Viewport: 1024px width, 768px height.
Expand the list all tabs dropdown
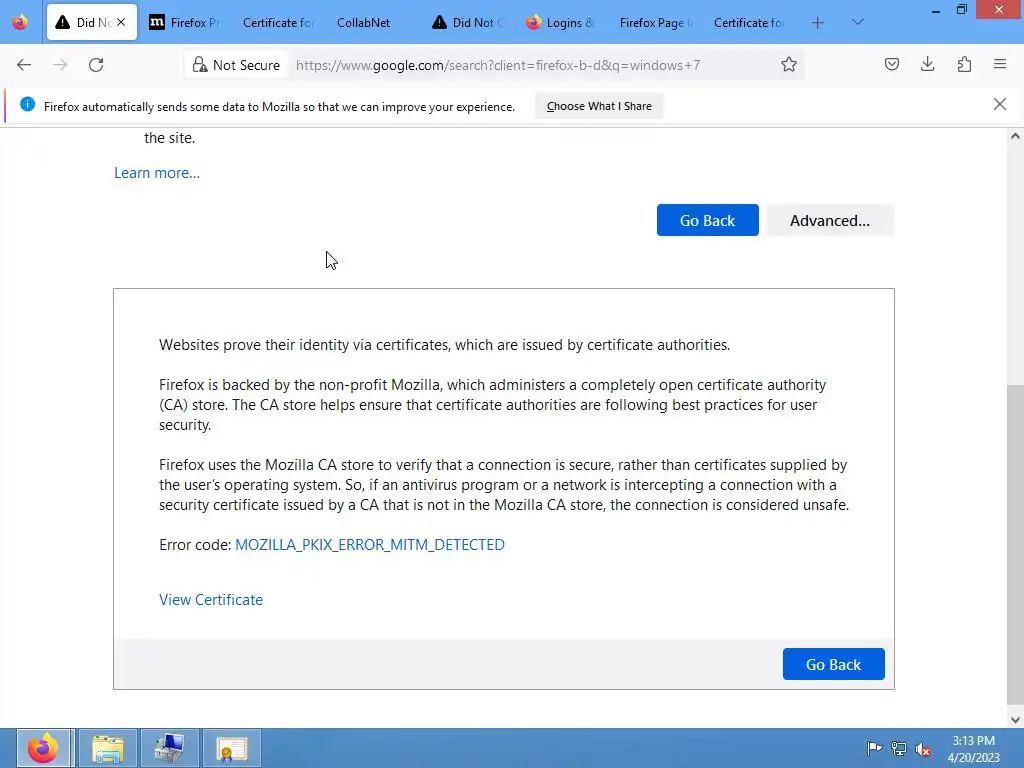click(x=858, y=22)
